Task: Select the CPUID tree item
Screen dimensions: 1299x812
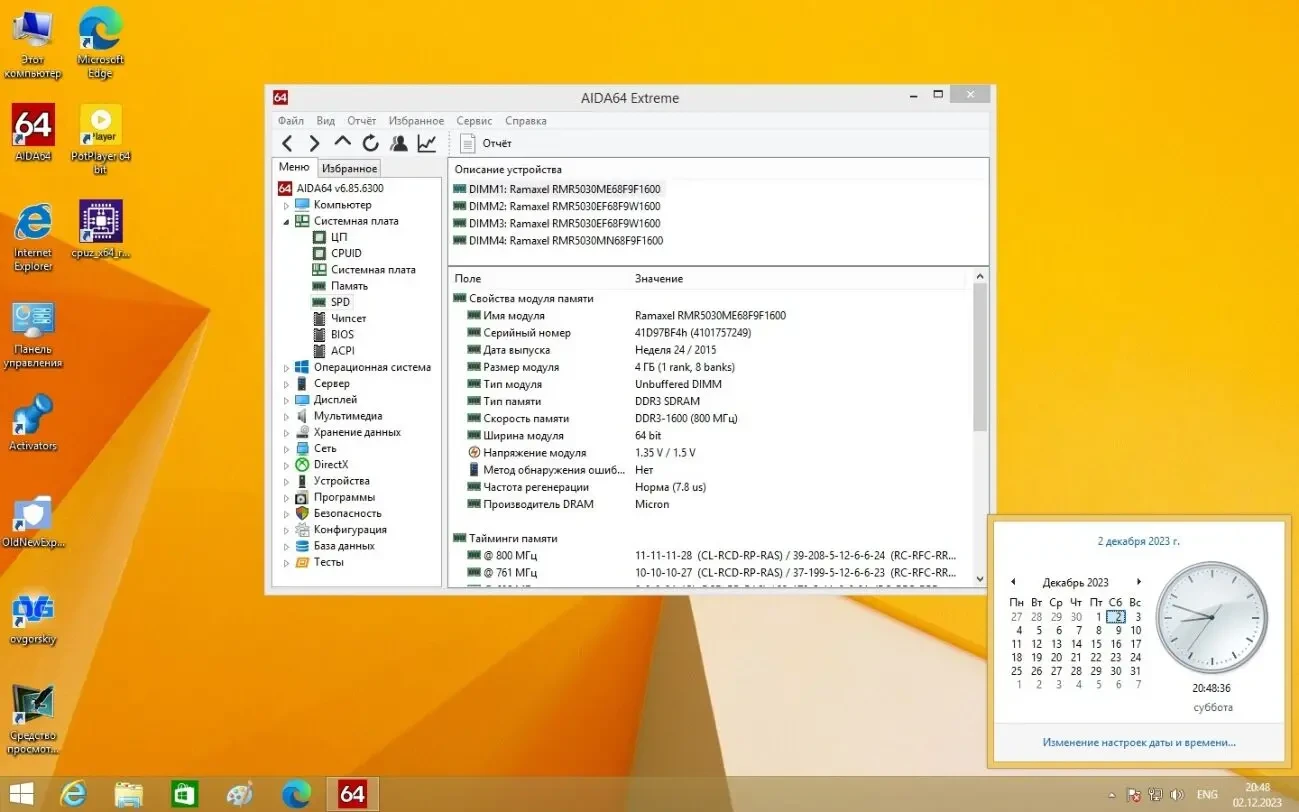Action: (346, 253)
